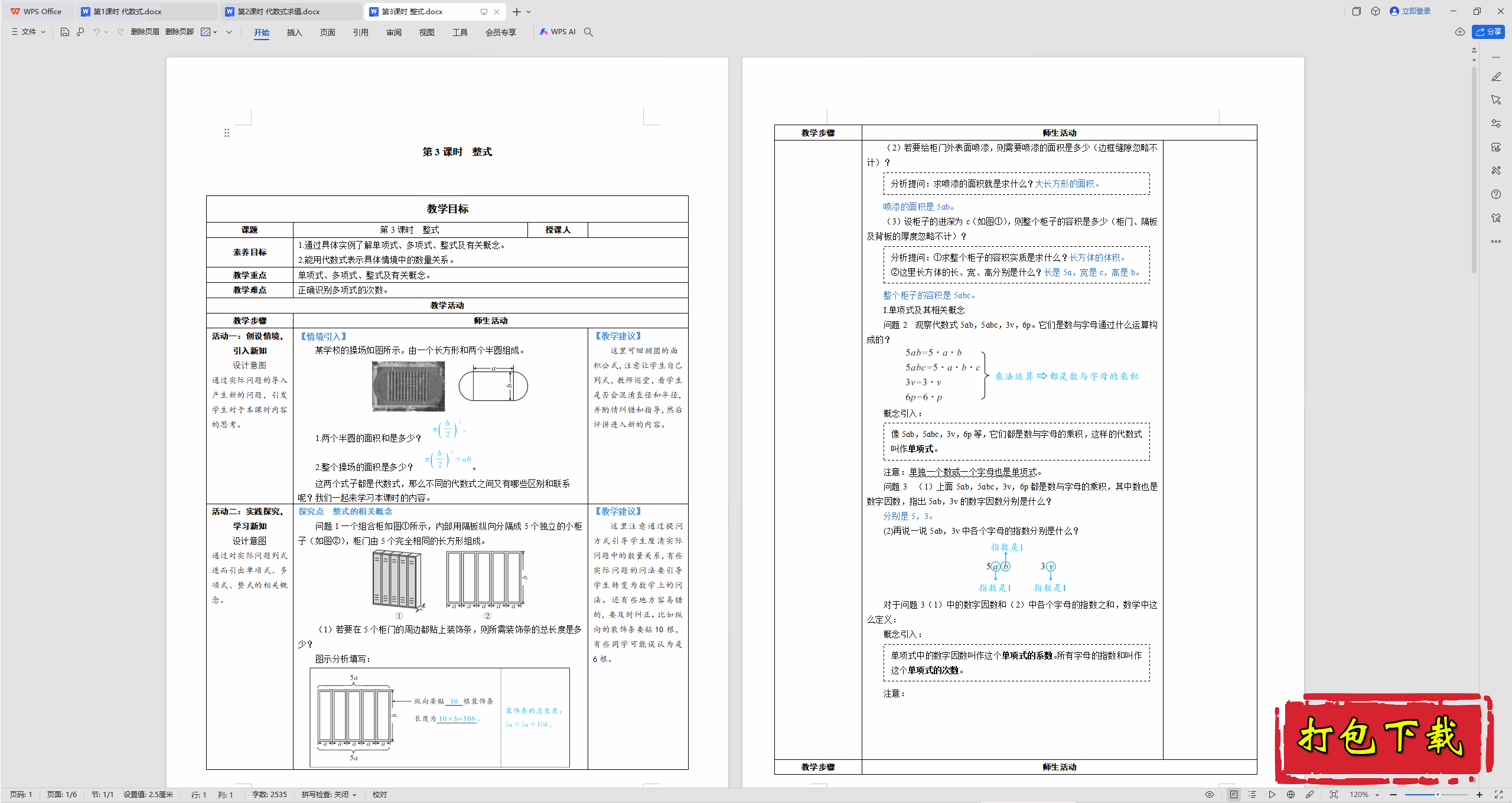
Task: Launch WPS AI assistant
Action: (557, 32)
